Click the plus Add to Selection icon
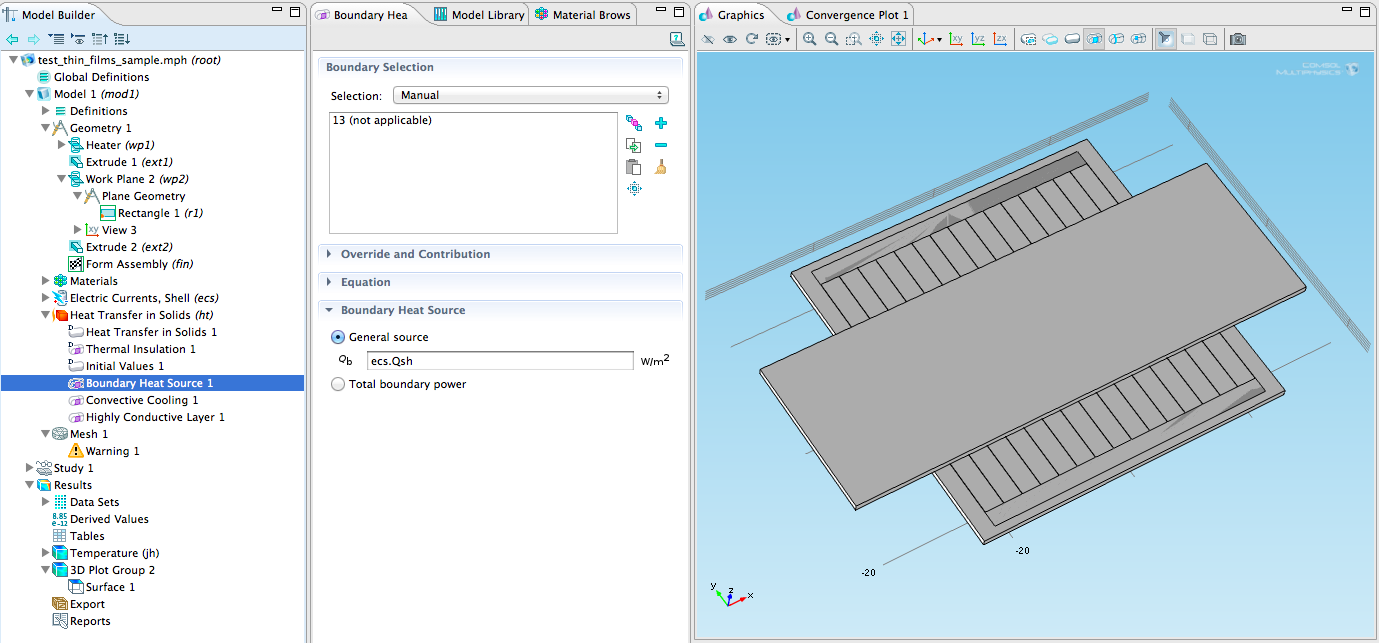This screenshot has height=643, width=1379. coord(660,123)
